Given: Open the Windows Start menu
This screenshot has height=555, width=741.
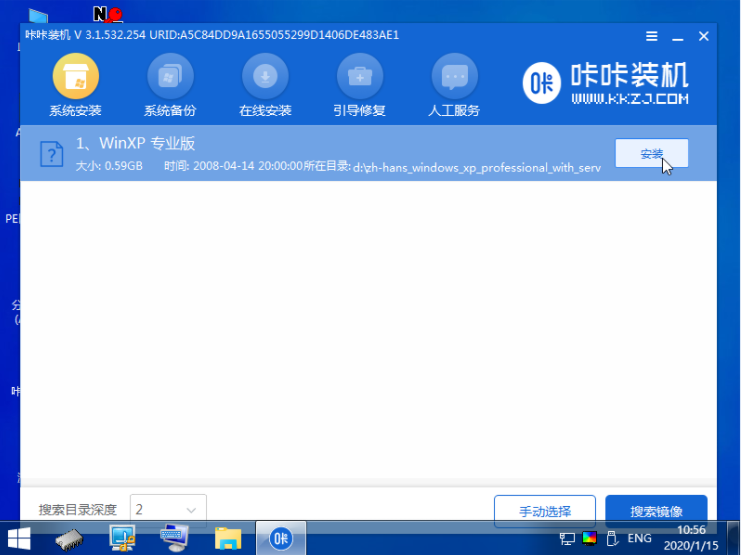Looking at the screenshot, I should pyautogui.click(x=18, y=539).
